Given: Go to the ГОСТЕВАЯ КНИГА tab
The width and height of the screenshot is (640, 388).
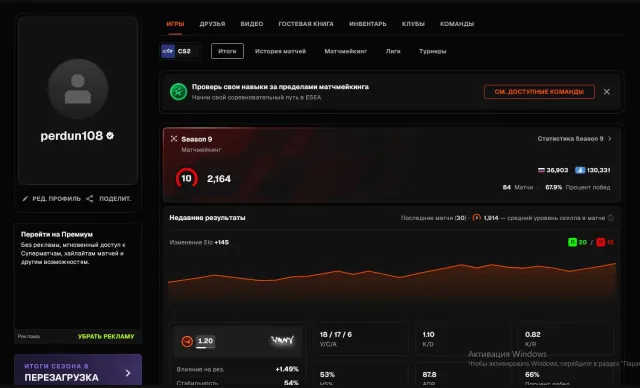Looking at the screenshot, I should coord(306,24).
